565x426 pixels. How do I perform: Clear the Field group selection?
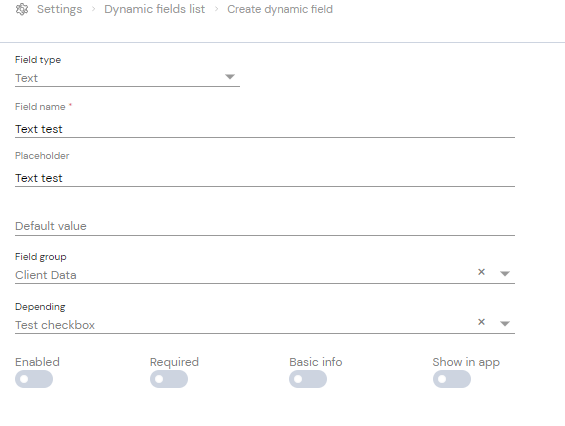coord(481,272)
